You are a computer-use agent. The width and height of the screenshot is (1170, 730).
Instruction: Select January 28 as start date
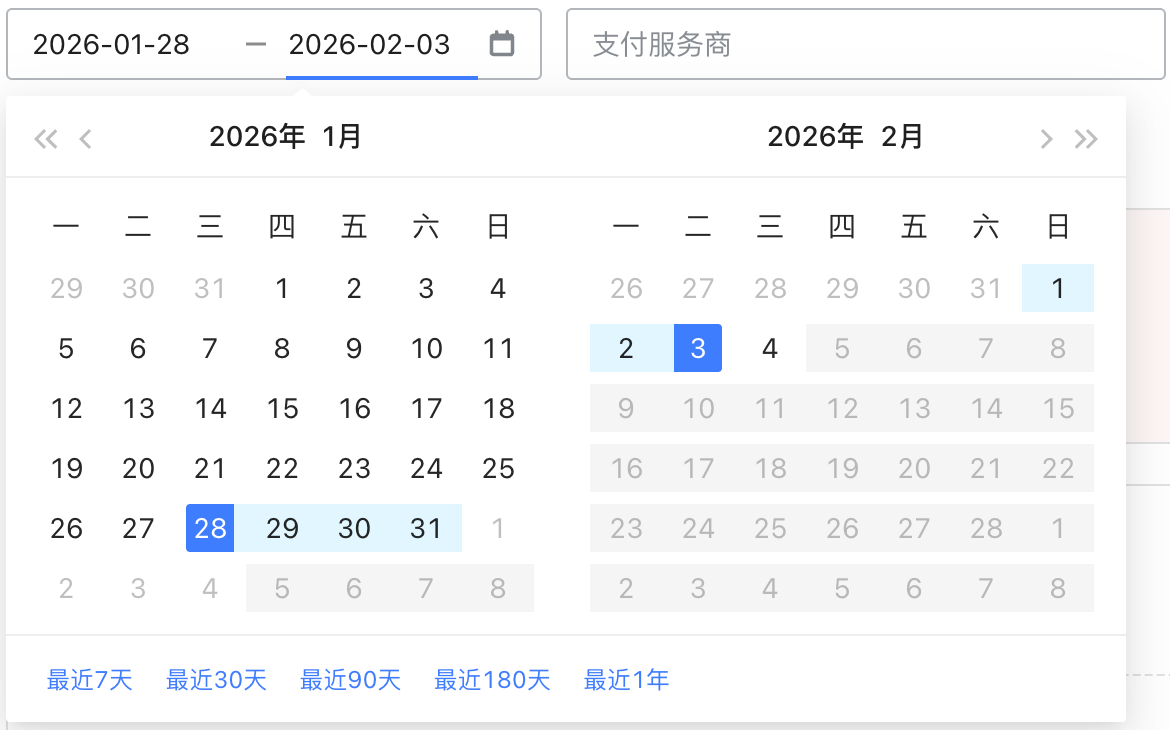click(210, 528)
